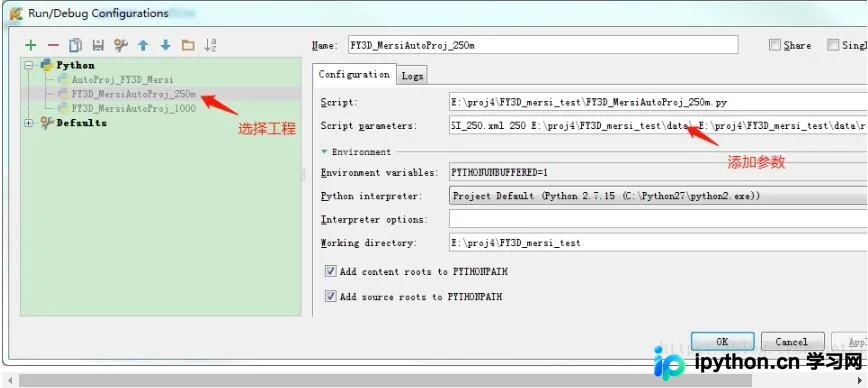Add a new configuration with the plus icon
This screenshot has width=868, height=388.
tap(31, 45)
